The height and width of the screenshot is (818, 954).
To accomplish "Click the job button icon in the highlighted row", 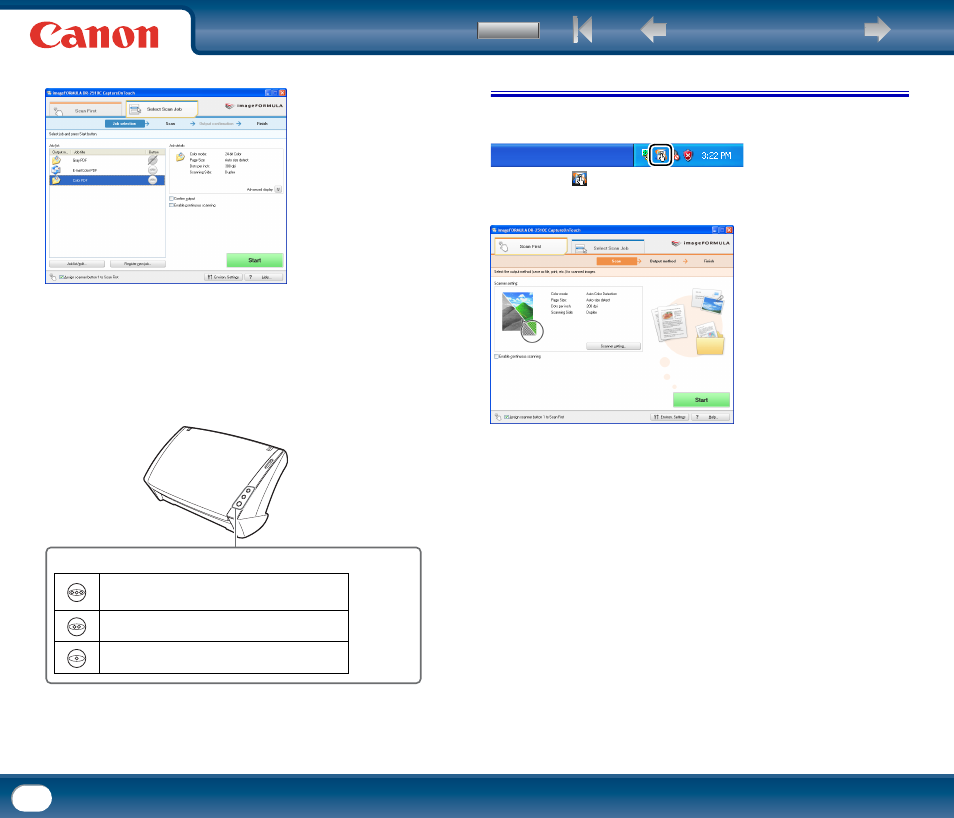I will click(153, 180).
